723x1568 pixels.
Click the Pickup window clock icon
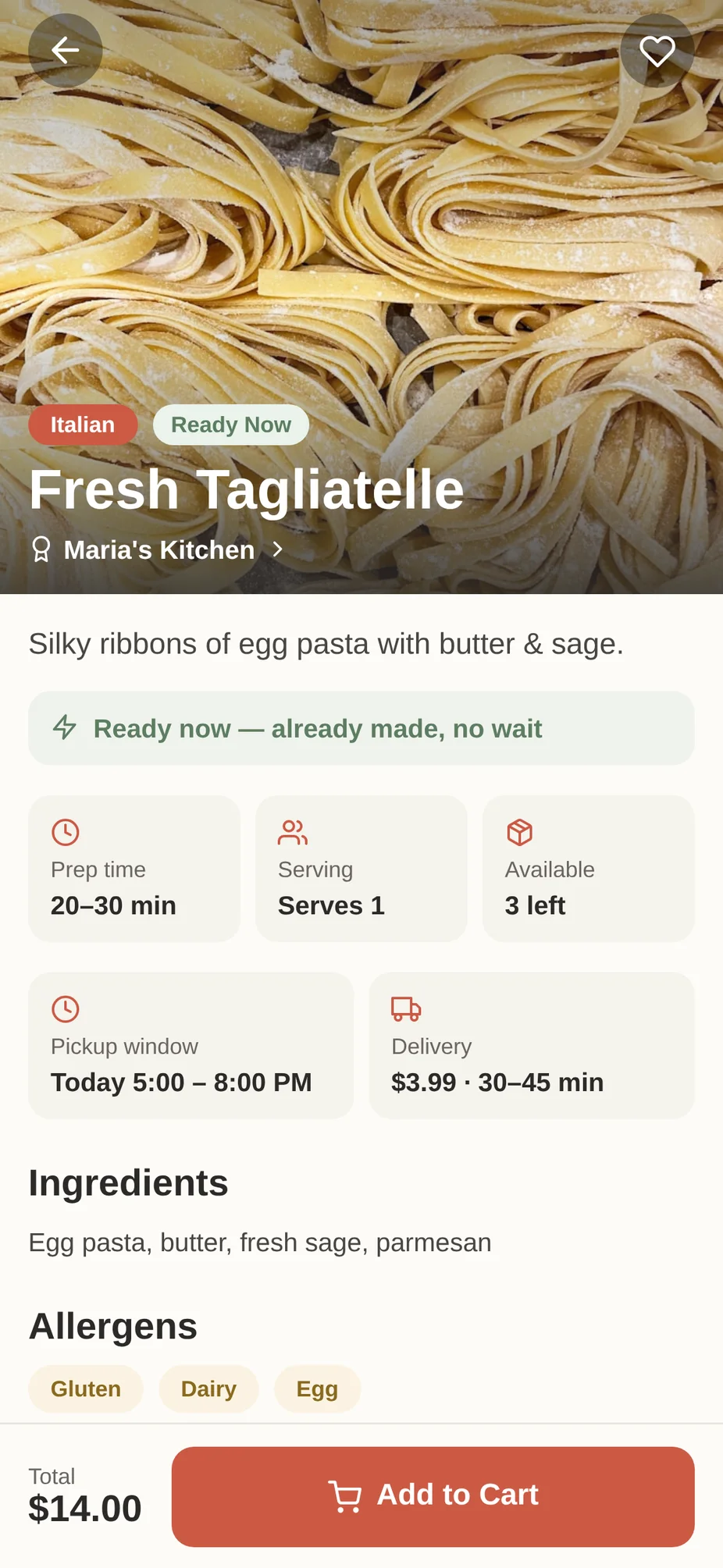coord(66,1009)
